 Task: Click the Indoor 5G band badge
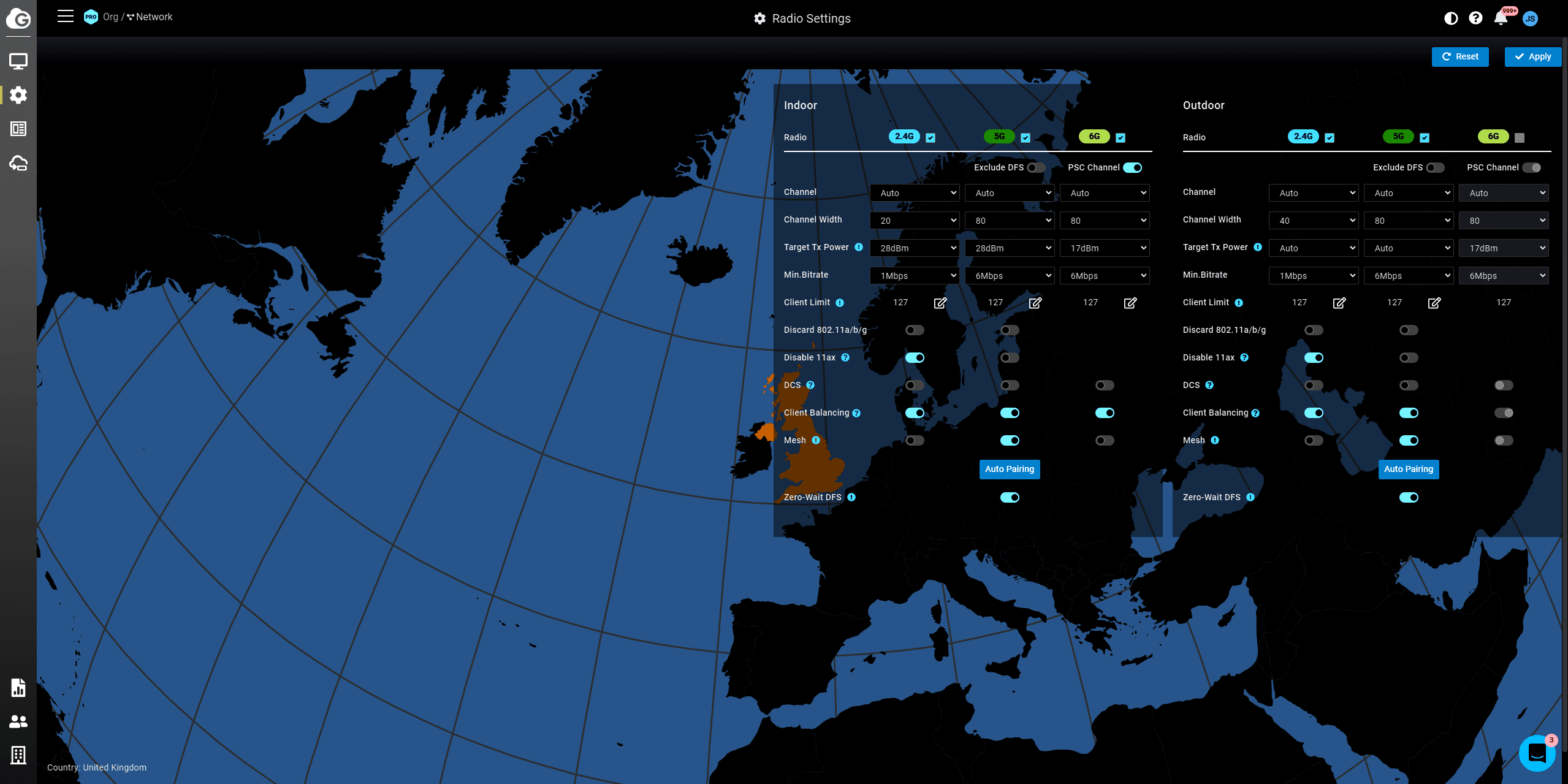(999, 137)
